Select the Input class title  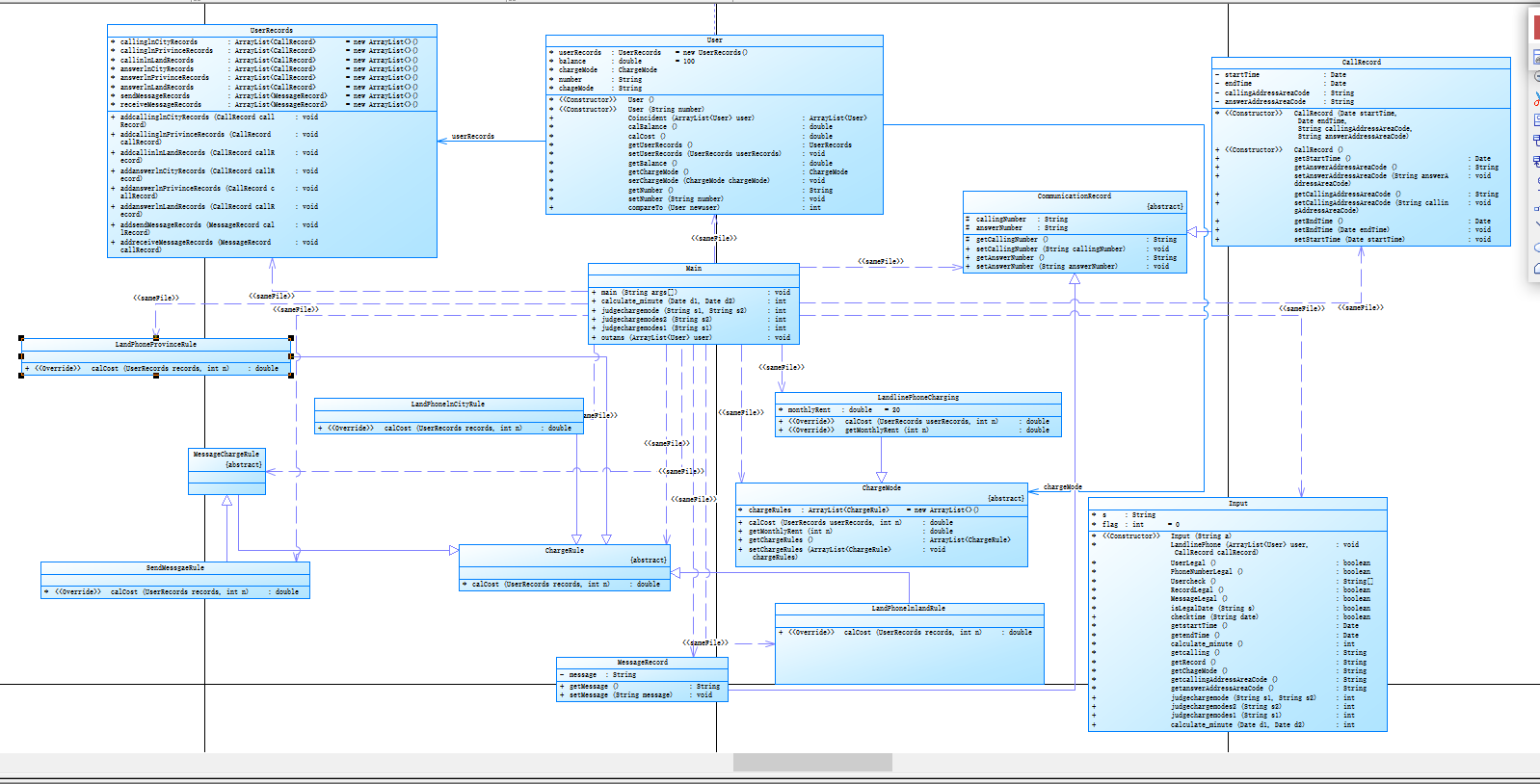tap(1237, 504)
